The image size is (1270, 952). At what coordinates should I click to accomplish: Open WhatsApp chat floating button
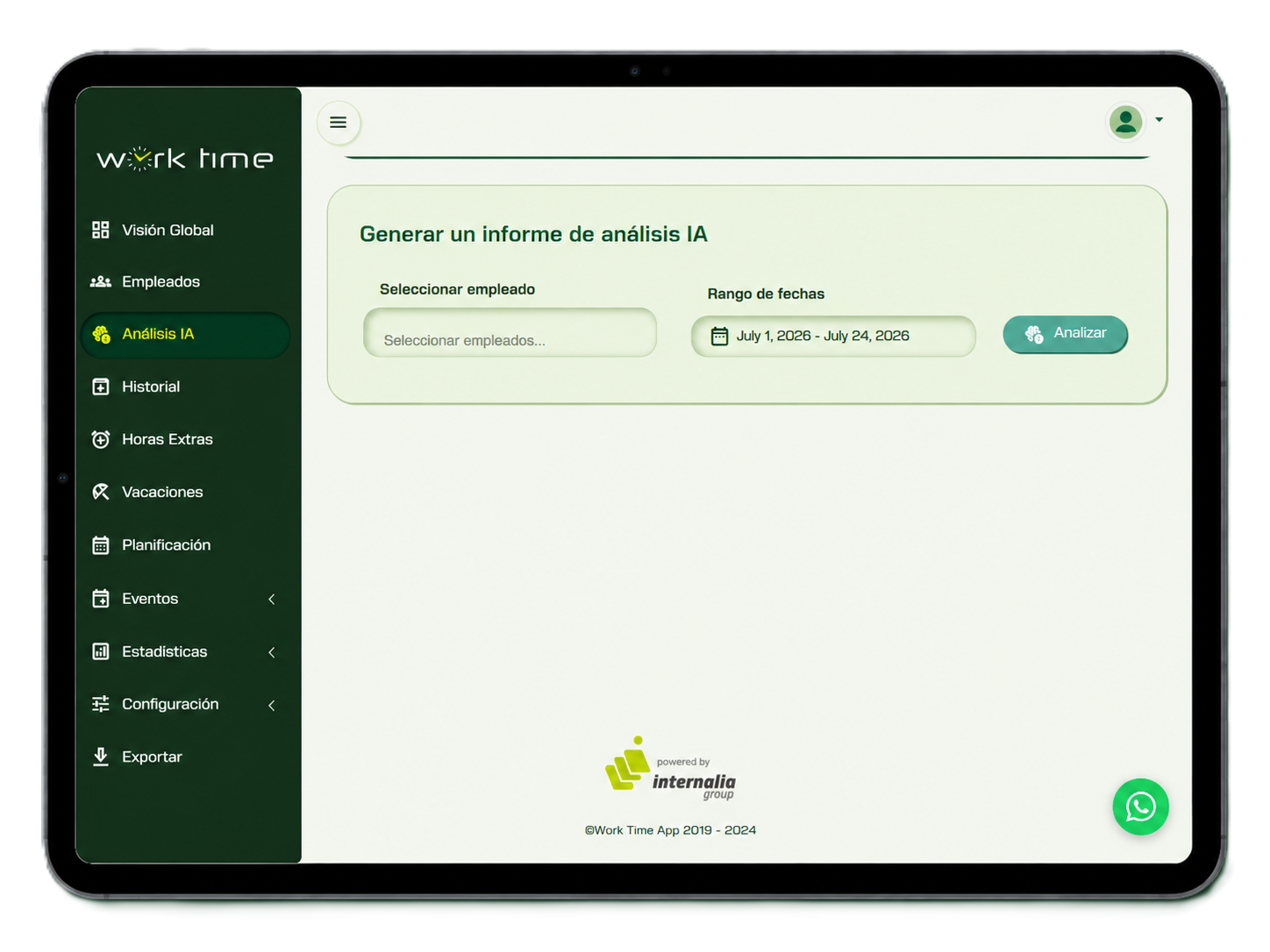tap(1140, 806)
